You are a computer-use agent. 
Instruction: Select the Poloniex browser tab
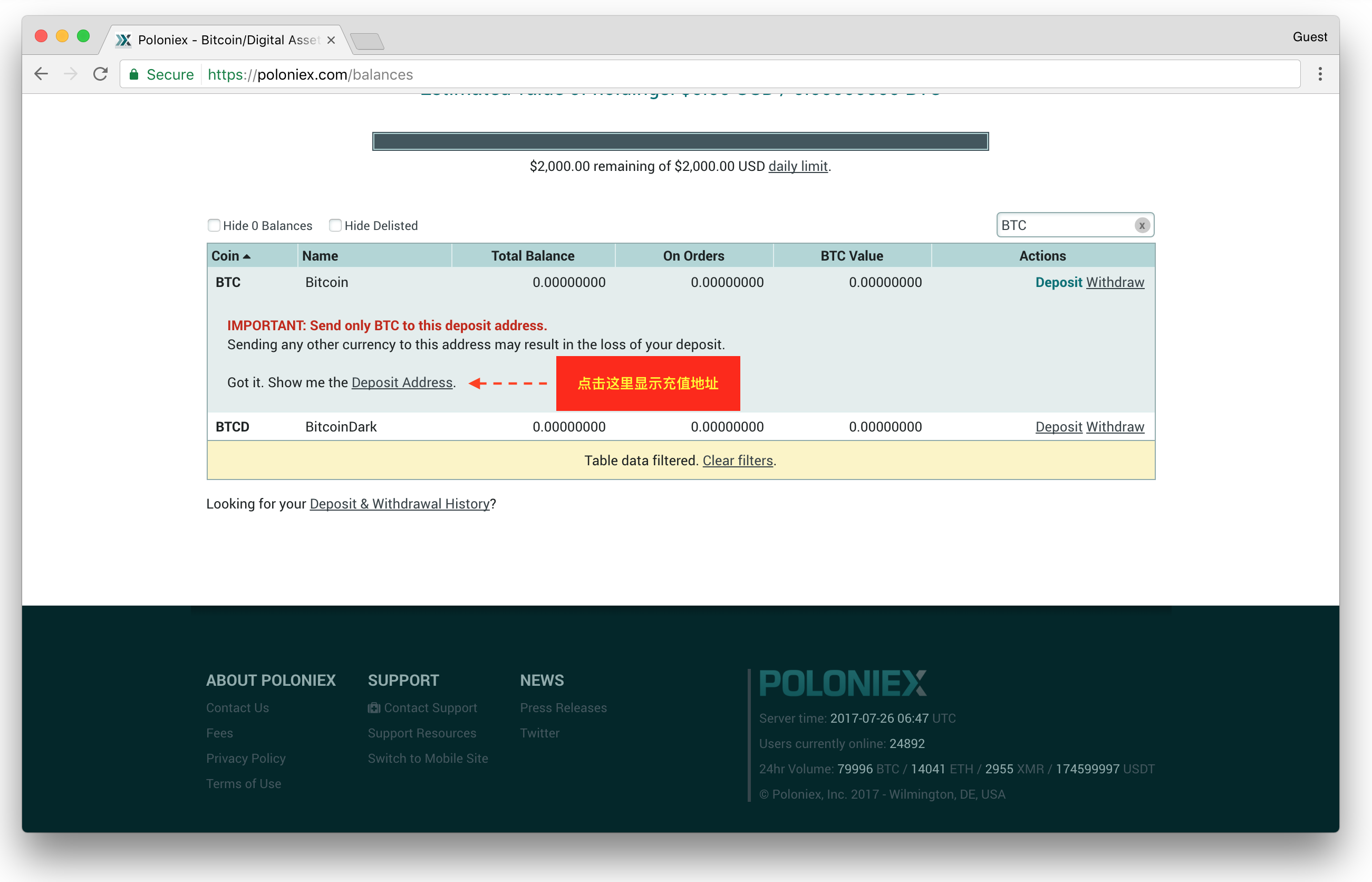coord(223,40)
